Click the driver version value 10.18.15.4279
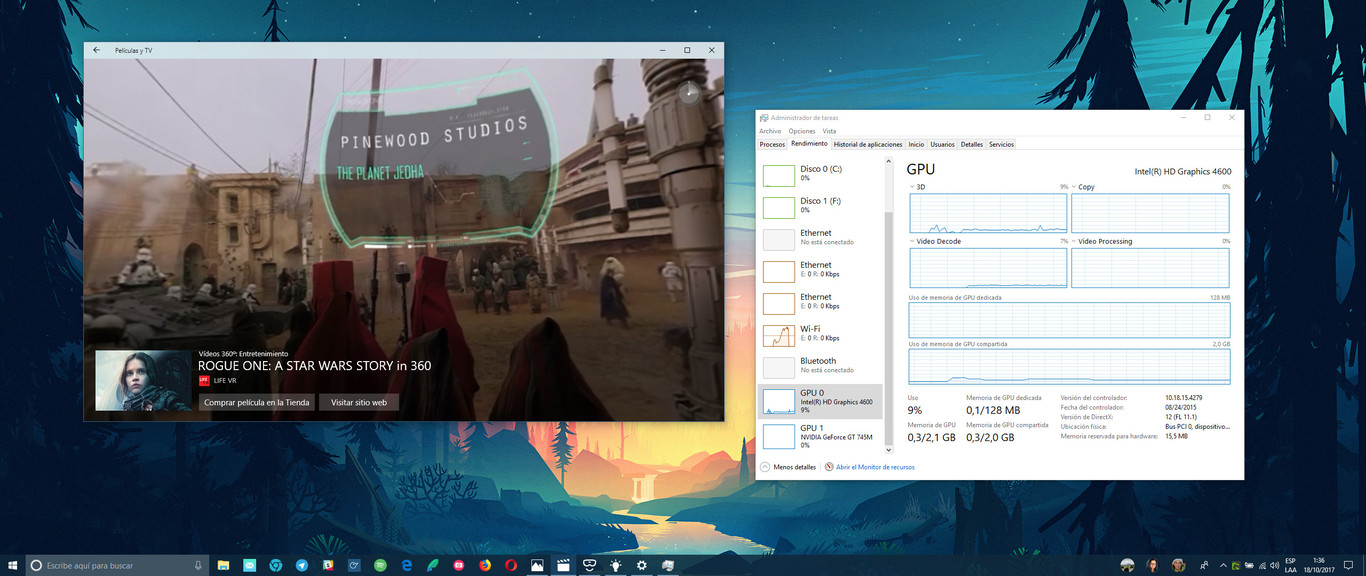 (x=1184, y=398)
